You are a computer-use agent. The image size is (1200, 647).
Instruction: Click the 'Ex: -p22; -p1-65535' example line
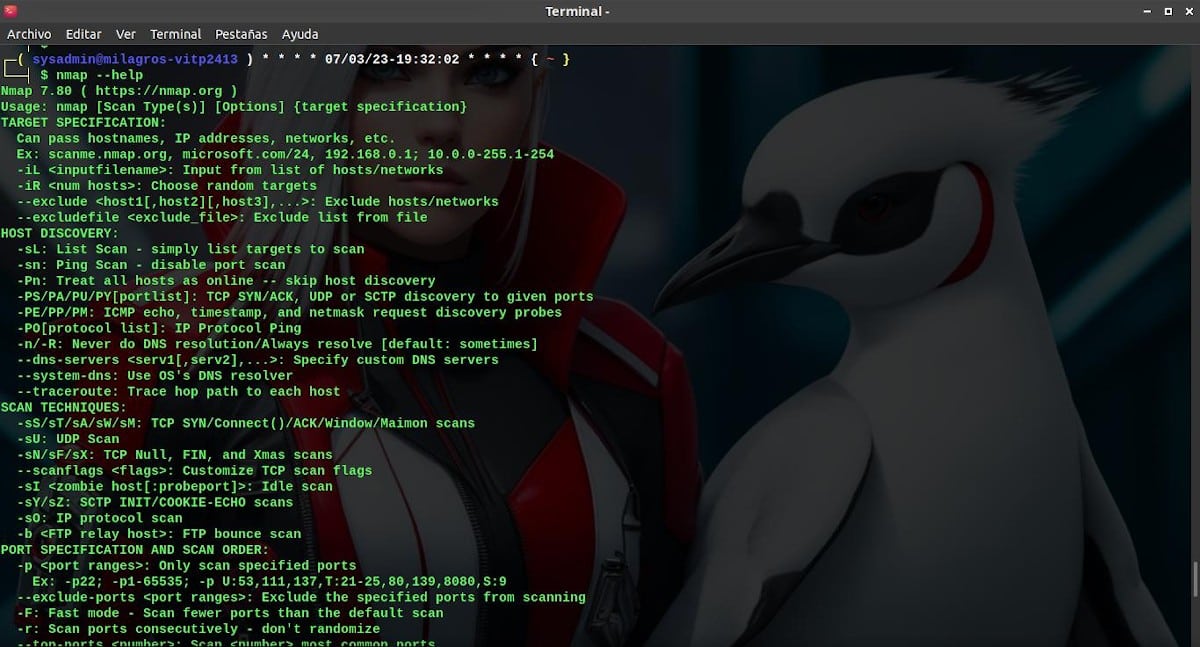(x=269, y=581)
